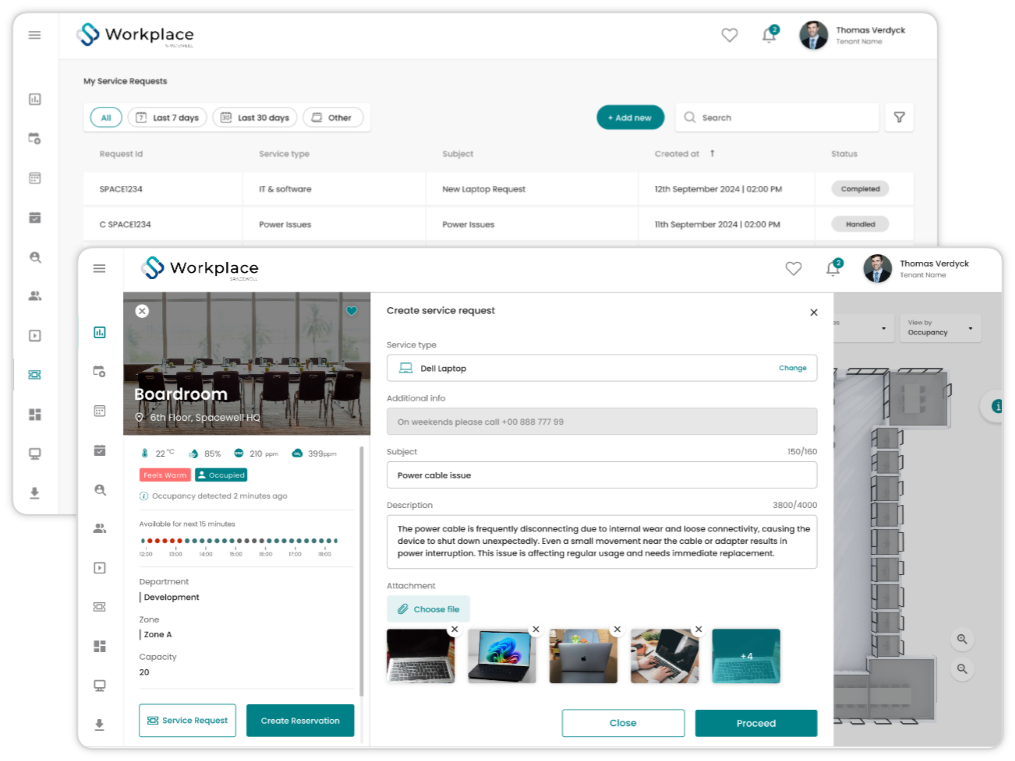Click the zoom in map icon
1015x761 pixels.
[x=962, y=639]
